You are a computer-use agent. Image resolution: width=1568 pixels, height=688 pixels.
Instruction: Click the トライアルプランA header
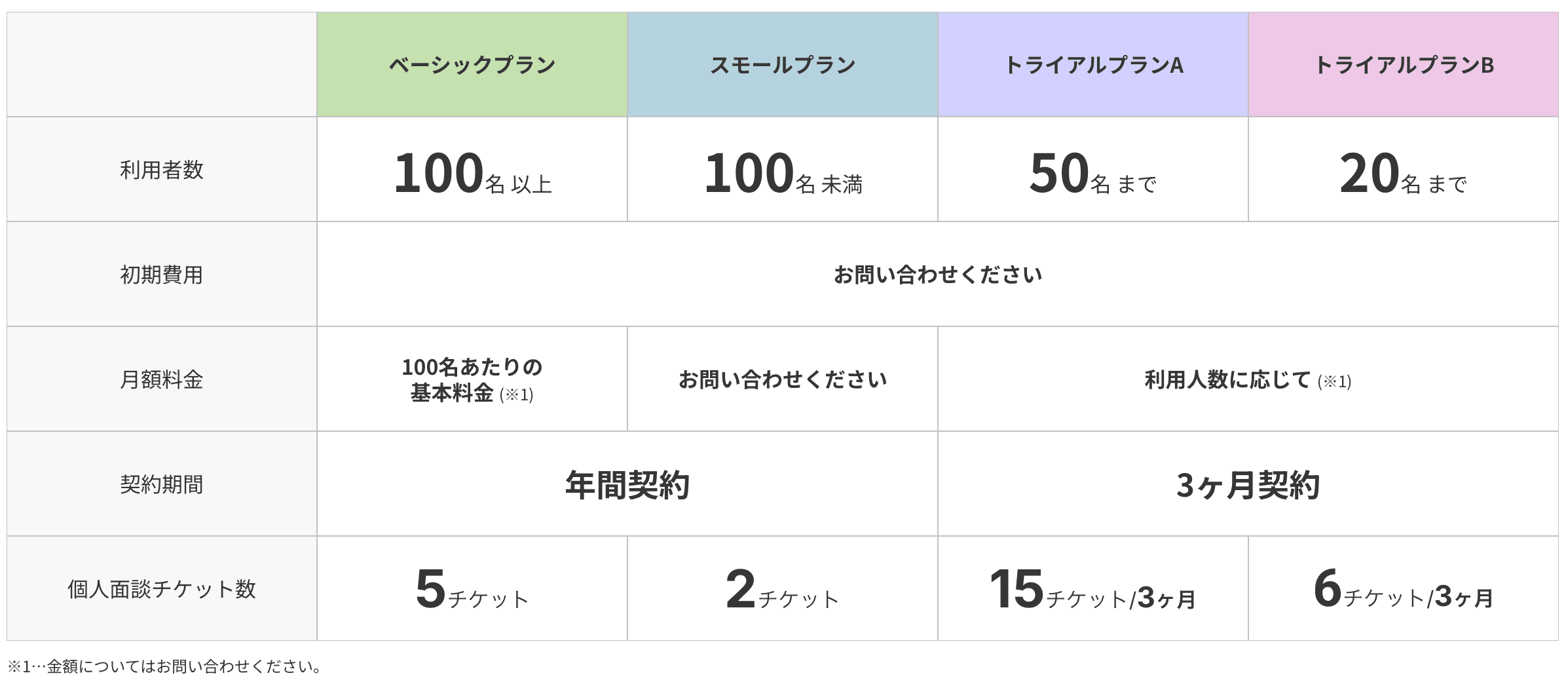pyautogui.click(x=1093, y=64)
